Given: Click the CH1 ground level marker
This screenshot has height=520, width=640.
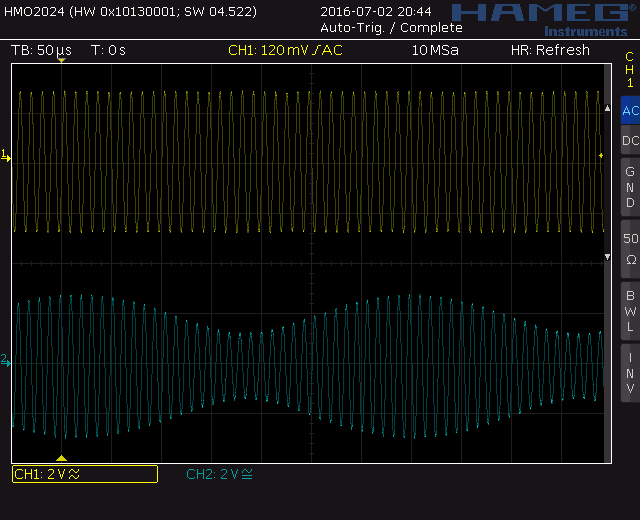Looking at the screenshot, I should [6, 156].
